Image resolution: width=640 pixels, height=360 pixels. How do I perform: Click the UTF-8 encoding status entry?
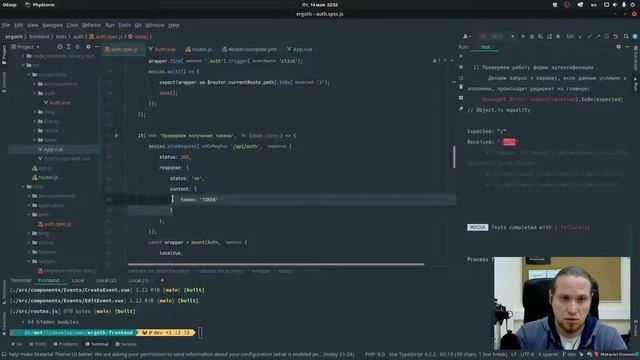pos(527,354)
